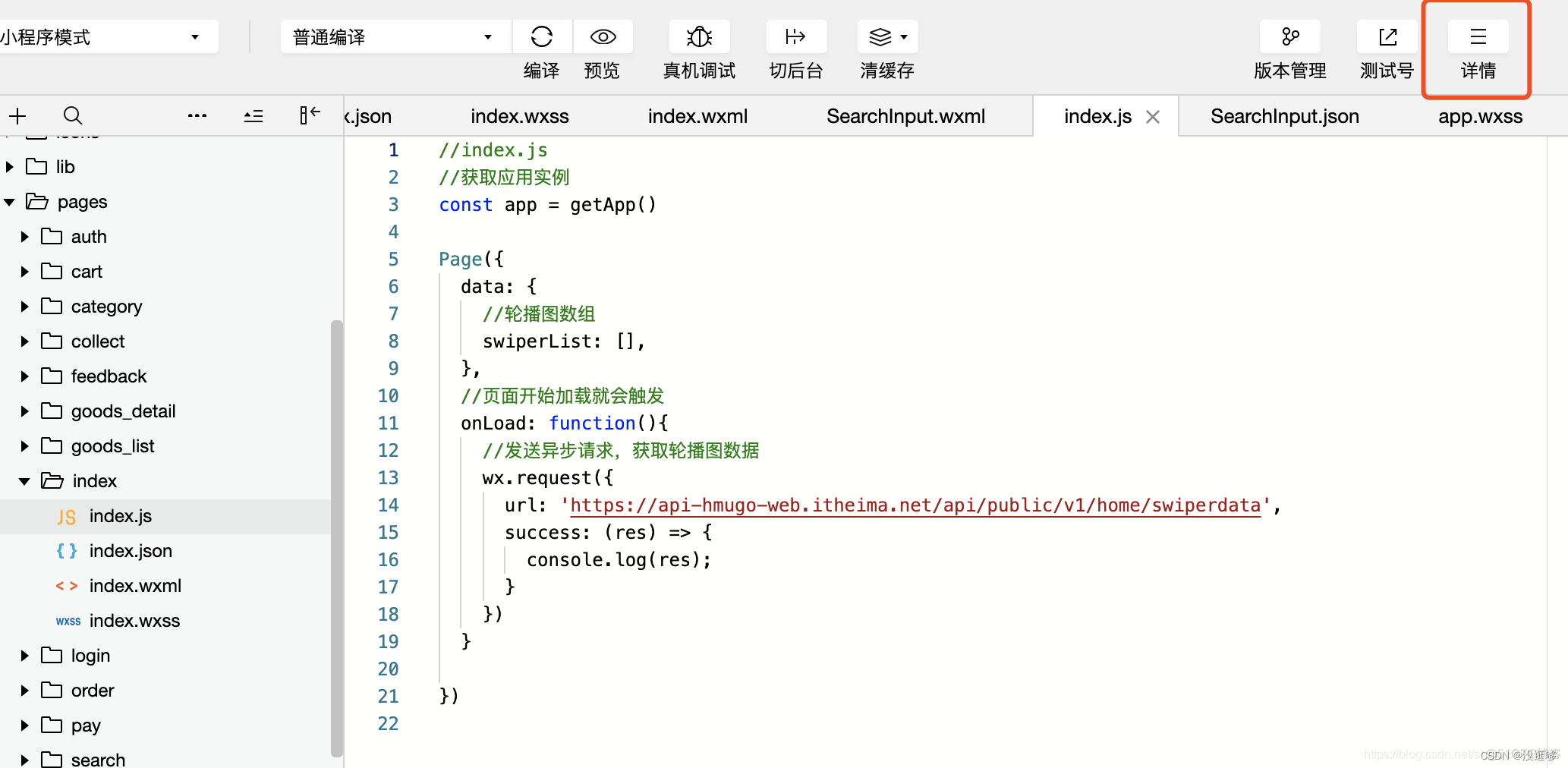The height and width of the screenshot is (768, 1568).
Task: Select index.wxml in the file tree
Action: 135,586
